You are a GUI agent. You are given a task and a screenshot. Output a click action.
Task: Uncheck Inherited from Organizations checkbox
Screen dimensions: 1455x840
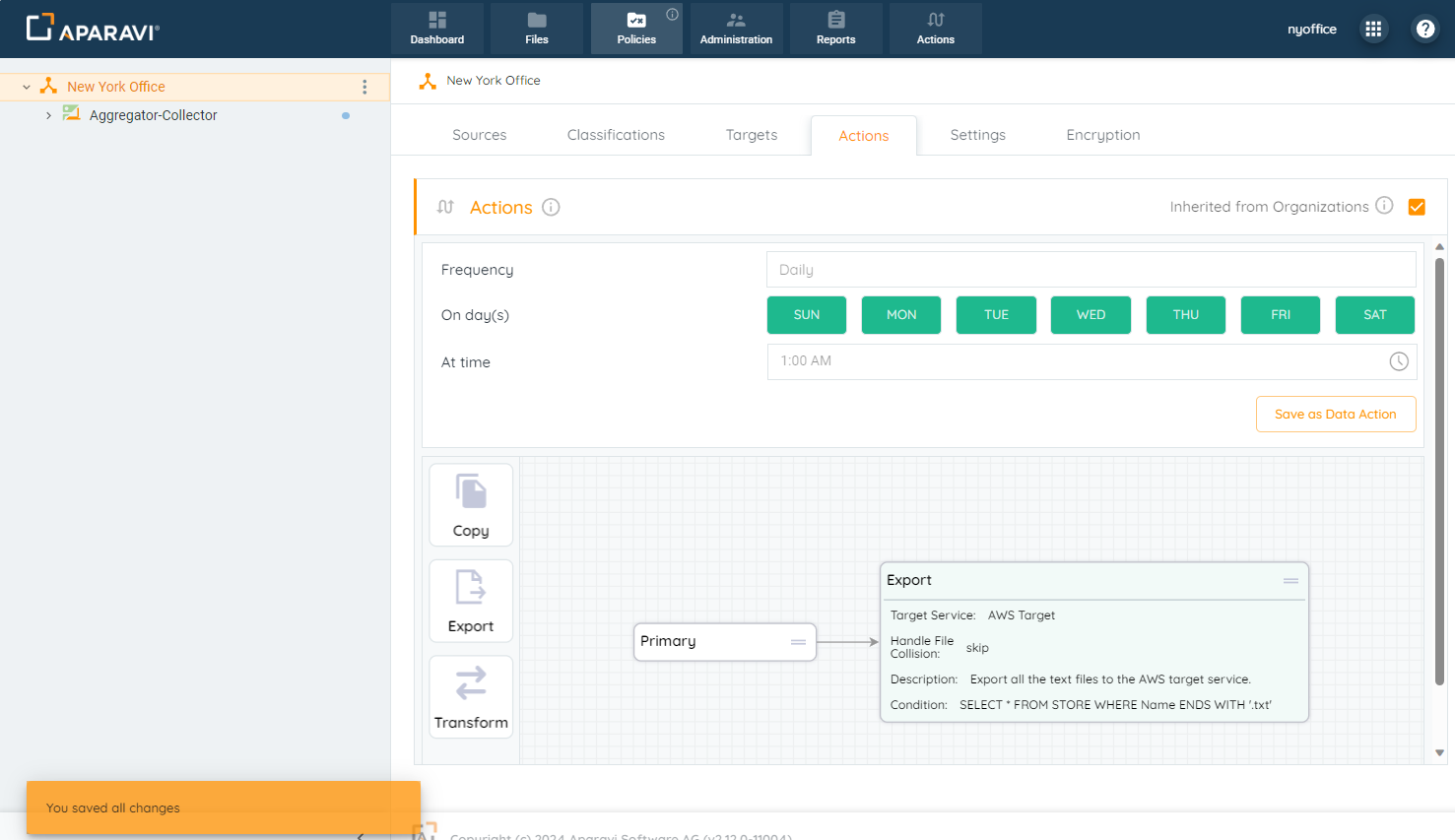(x=1417, y=207)
